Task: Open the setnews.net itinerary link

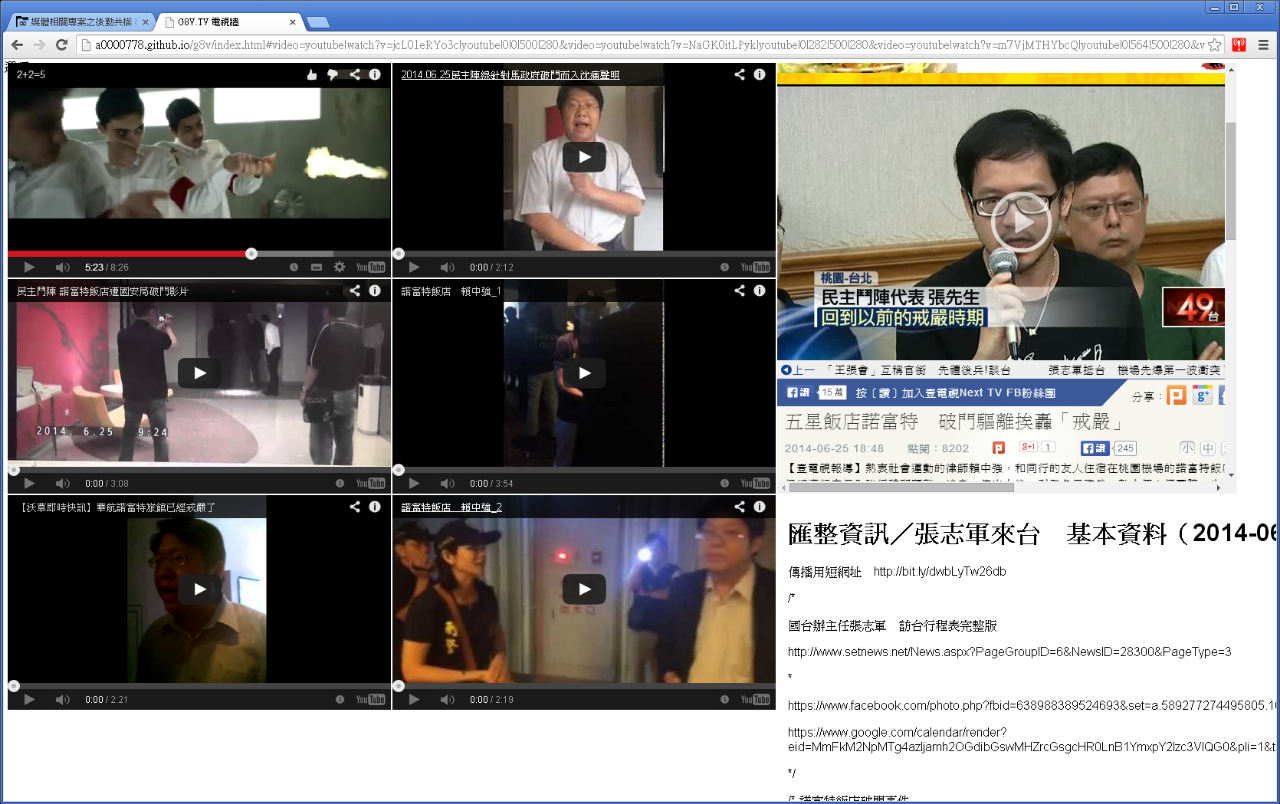Action: (x=1009, y=652)
